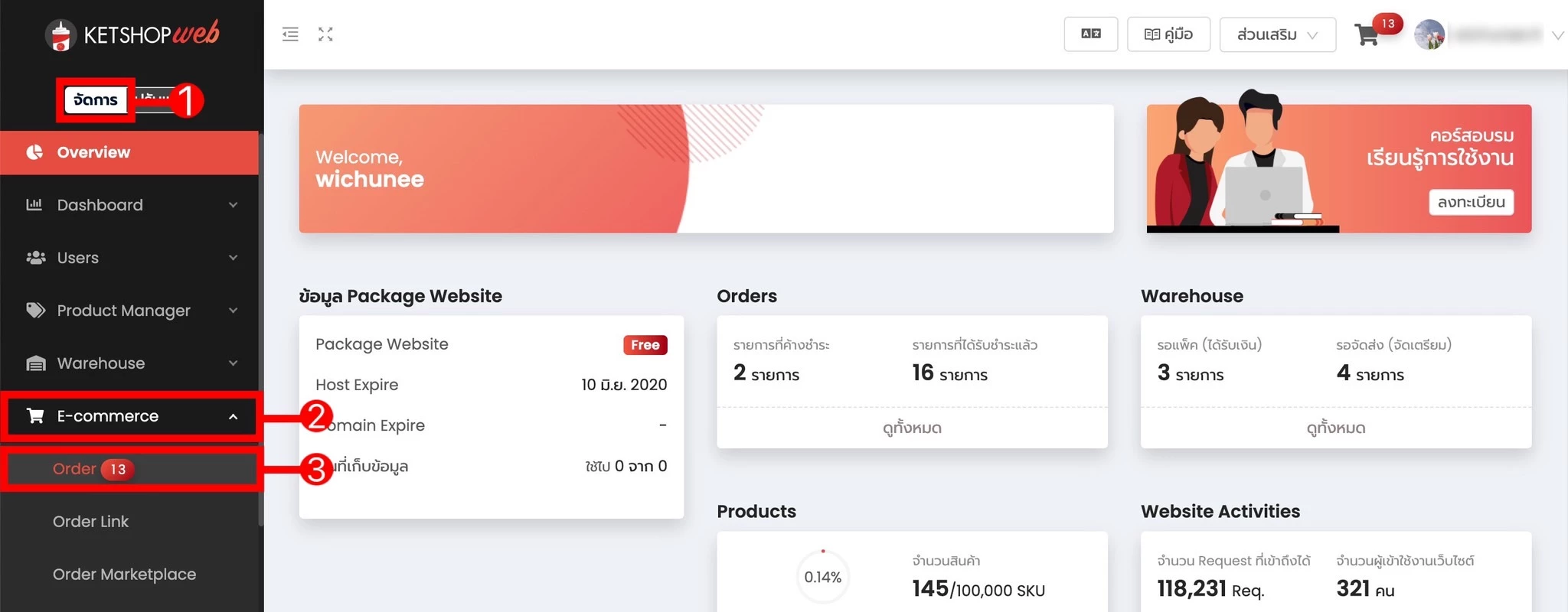Collapse sidebar using the menu fold icon

point(290,34)
